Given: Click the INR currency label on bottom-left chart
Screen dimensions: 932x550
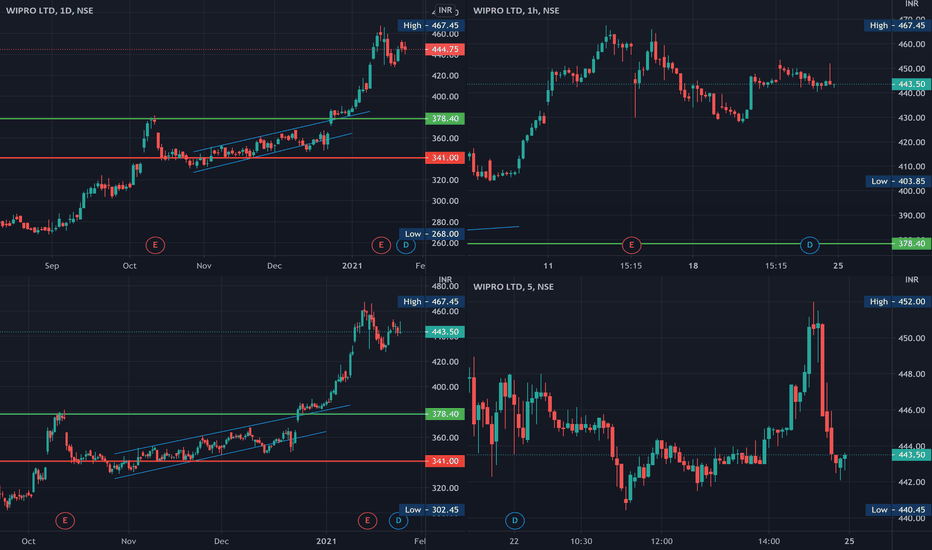Looking at the screenshot, I should [x=445, y=279].
